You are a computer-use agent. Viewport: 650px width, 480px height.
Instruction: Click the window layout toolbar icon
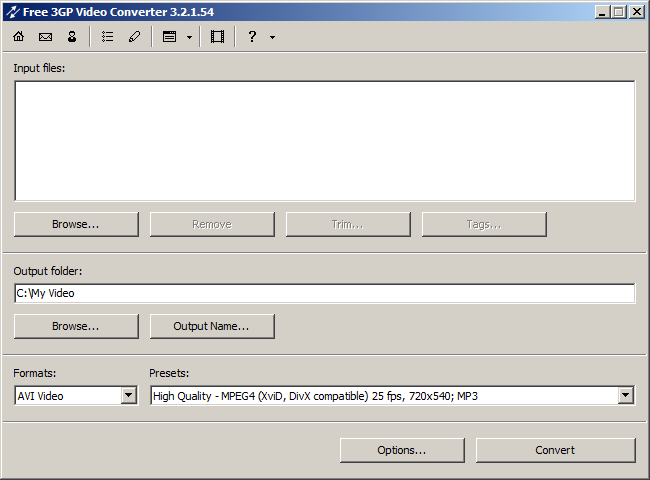pos(169,37)
